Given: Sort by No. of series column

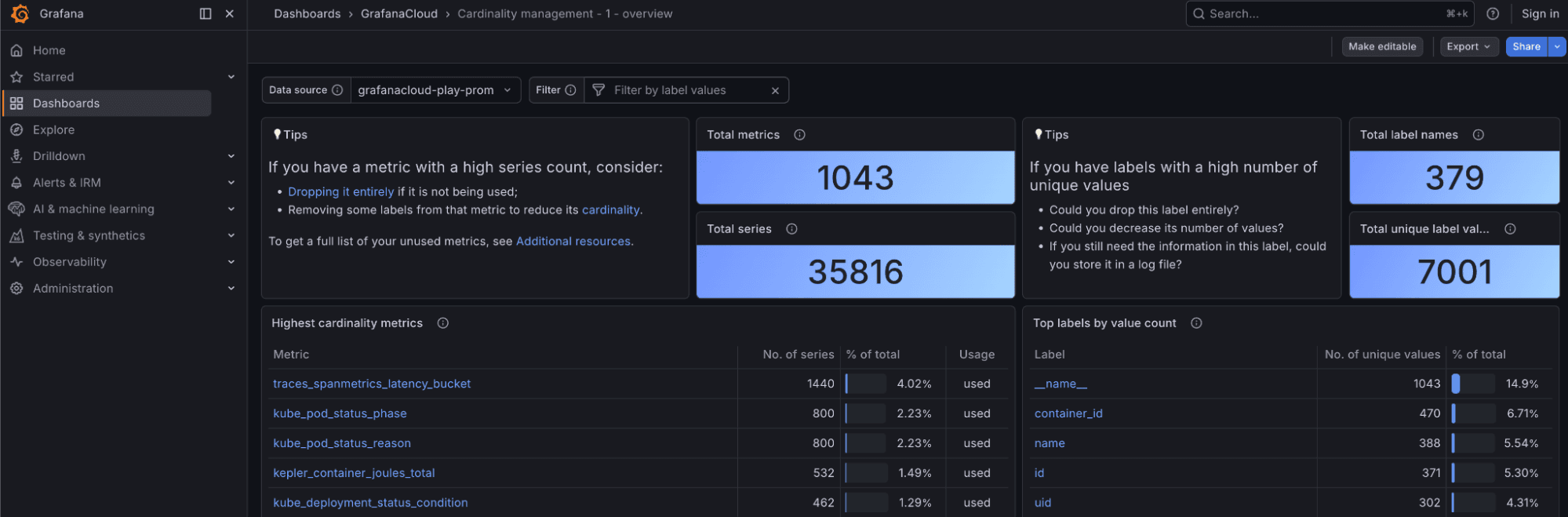Looking at the screenshot, I should (x=798, y=355).
